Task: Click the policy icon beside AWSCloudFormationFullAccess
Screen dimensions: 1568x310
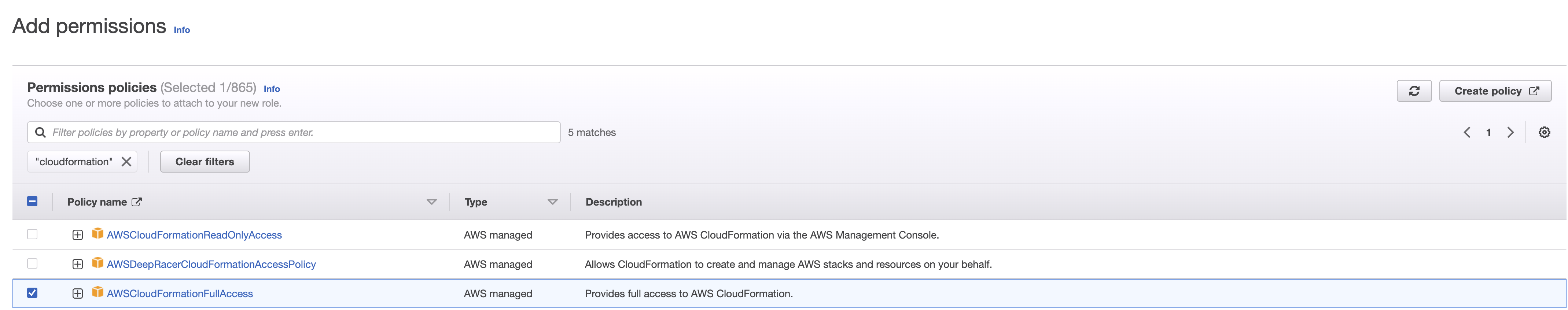Action: (x=97, y=292)
